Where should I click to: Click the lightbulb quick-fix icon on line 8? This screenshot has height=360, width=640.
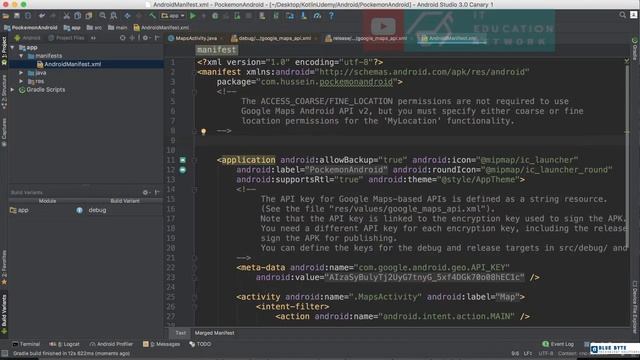pyautogui.click(x=203, y=131)
